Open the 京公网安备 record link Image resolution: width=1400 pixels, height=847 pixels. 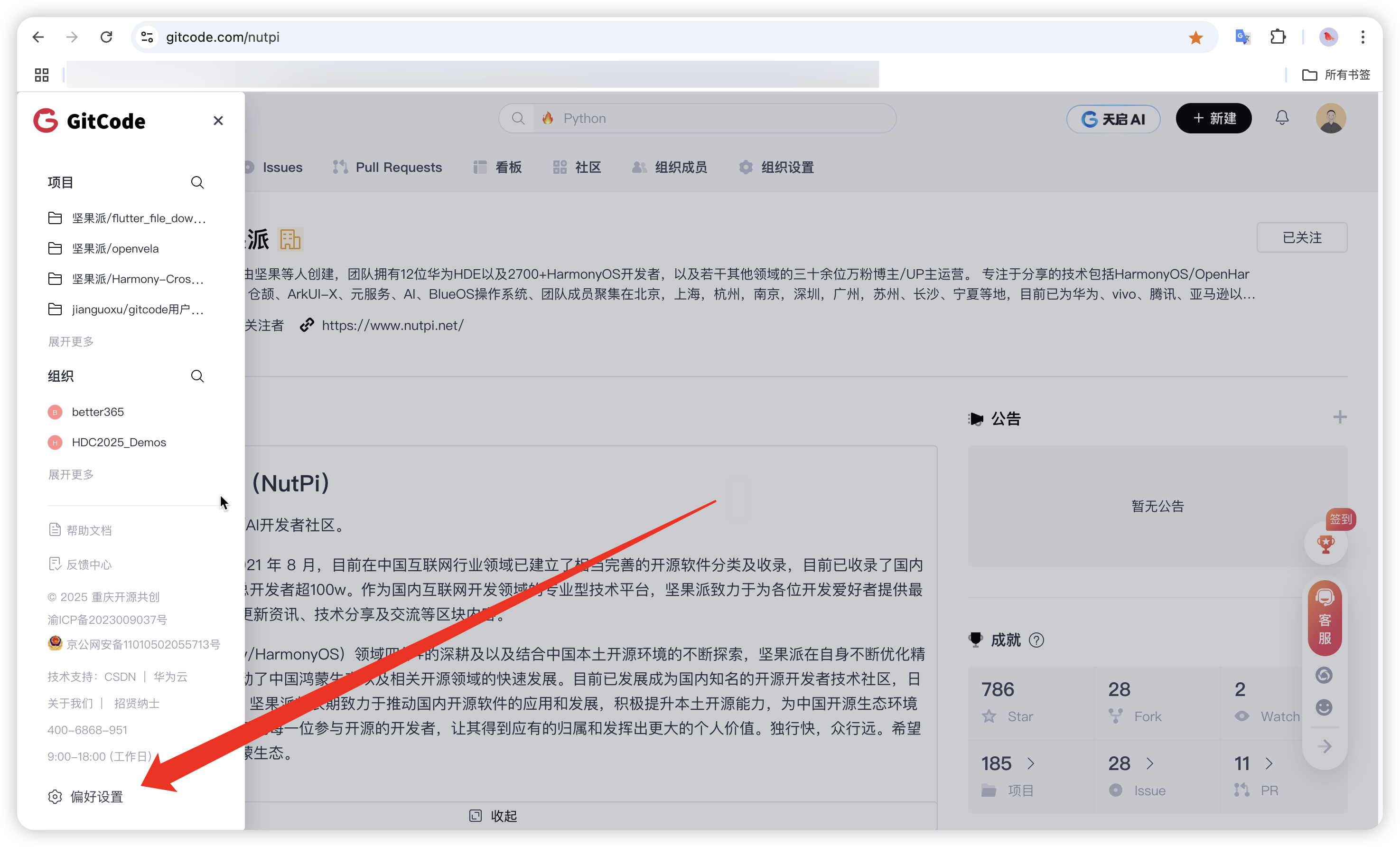134,644
